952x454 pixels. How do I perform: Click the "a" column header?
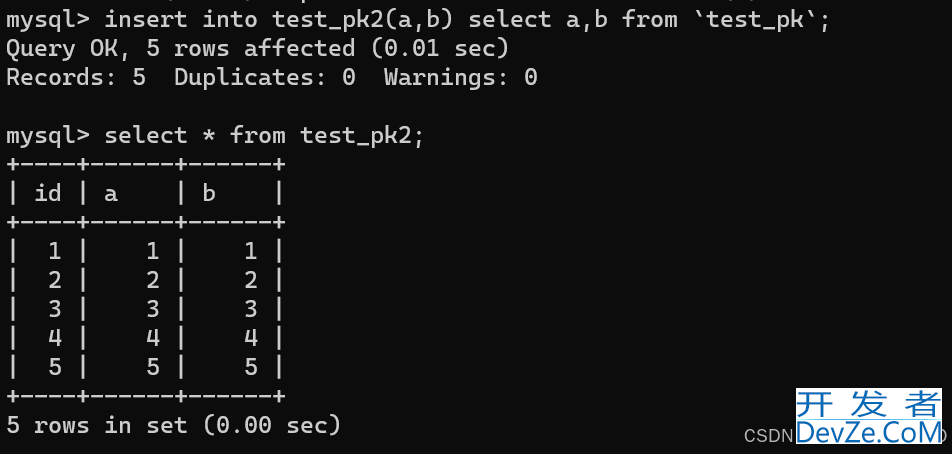point(110,194)
